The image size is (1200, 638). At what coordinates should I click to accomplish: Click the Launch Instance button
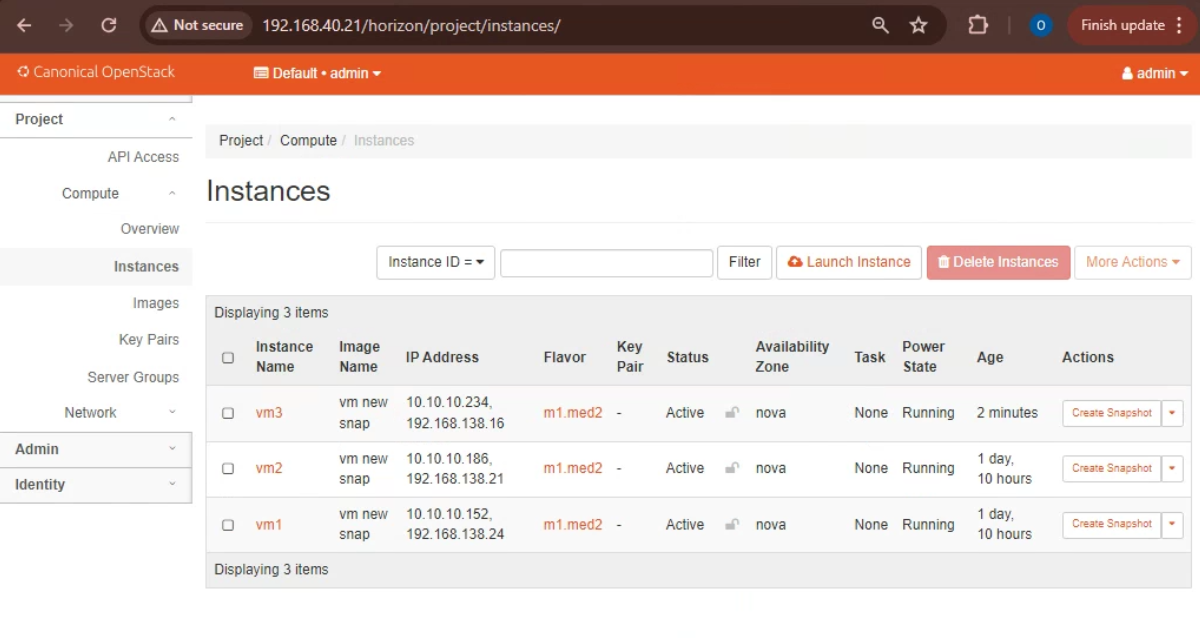coord(849,262)
